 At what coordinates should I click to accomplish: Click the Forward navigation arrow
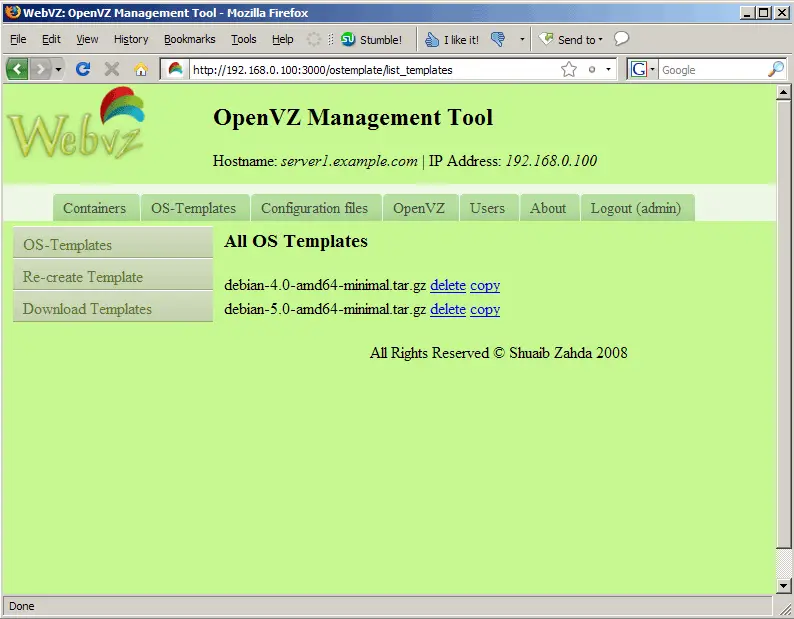coord(41,69)
